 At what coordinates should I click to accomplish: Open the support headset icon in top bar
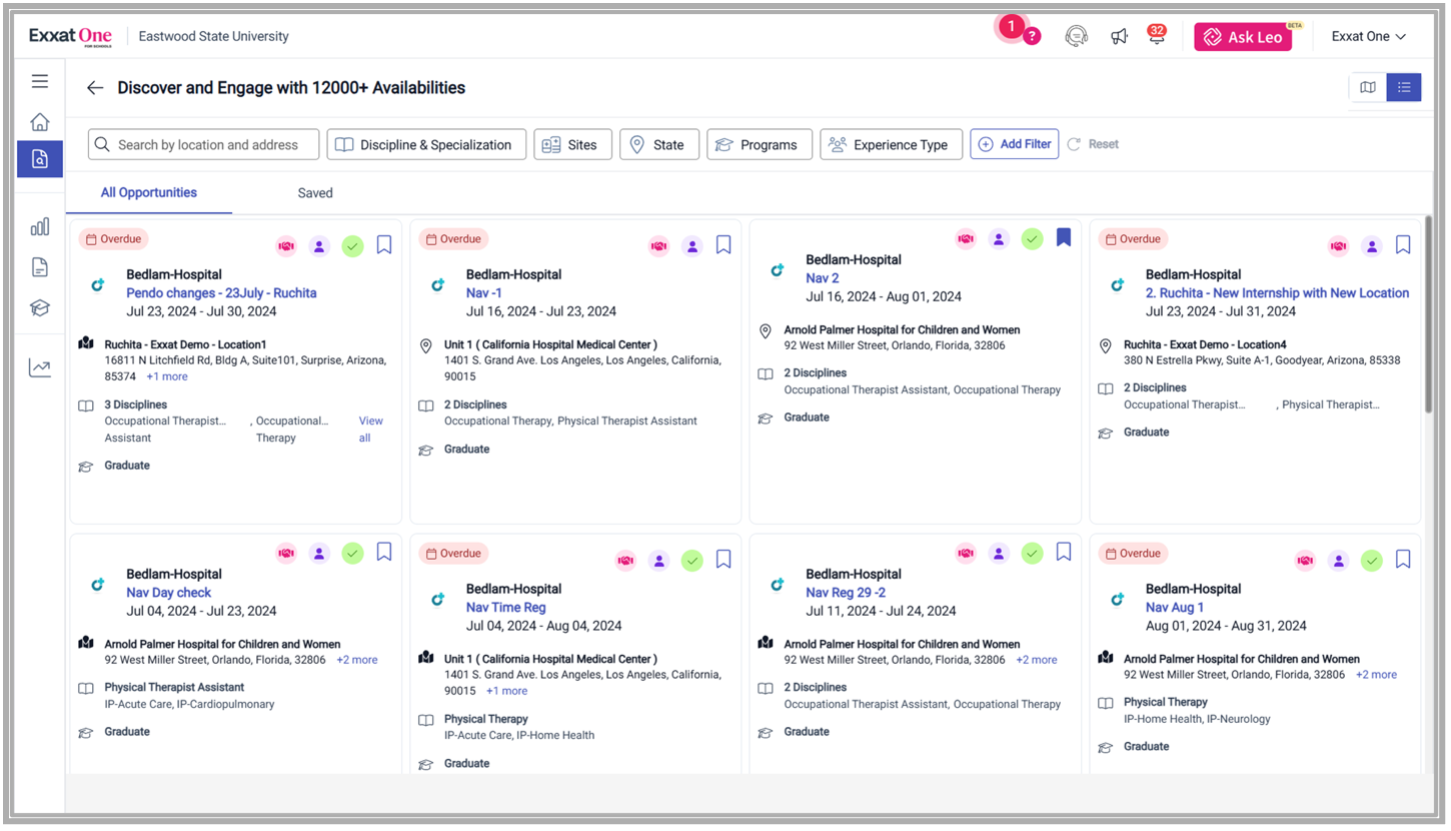1076,35
